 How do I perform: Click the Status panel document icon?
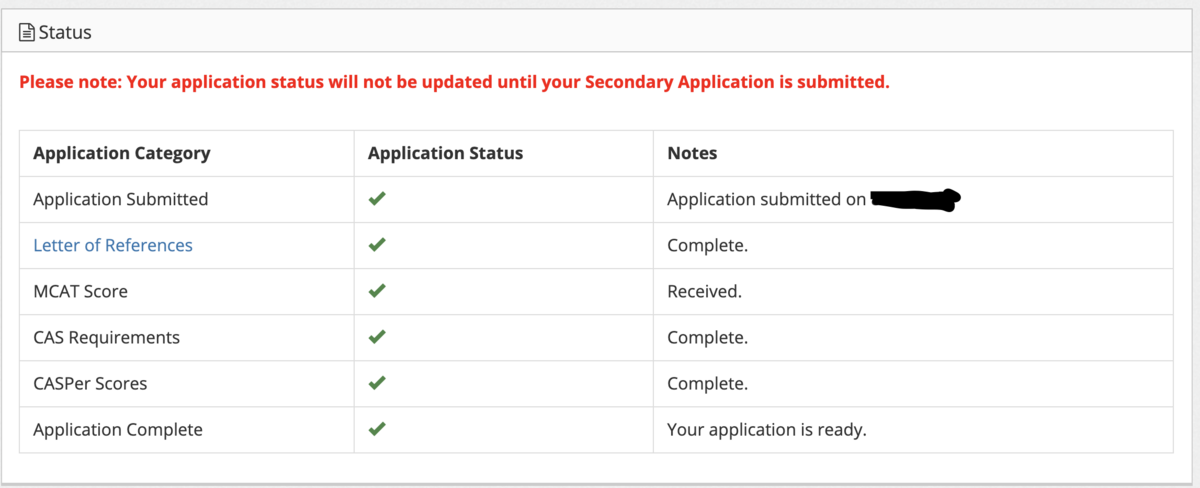point(27,33)
